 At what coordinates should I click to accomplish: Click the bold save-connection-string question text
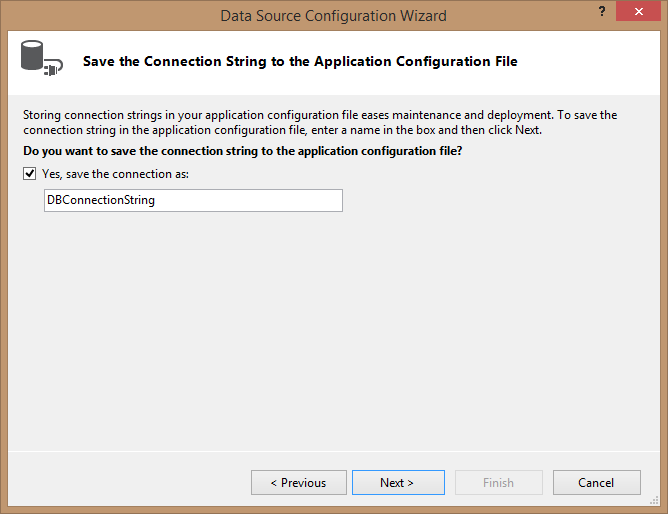[x=242, y=151]
